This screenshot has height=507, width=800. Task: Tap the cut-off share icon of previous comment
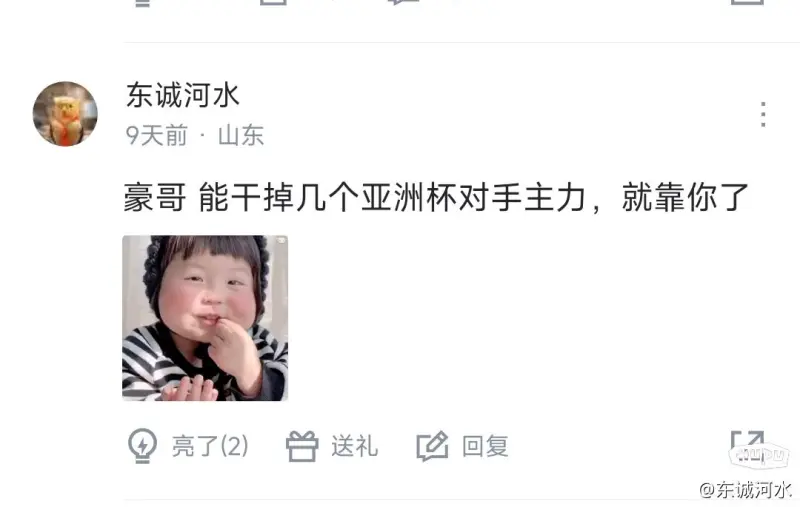click(x=747, y=3)
